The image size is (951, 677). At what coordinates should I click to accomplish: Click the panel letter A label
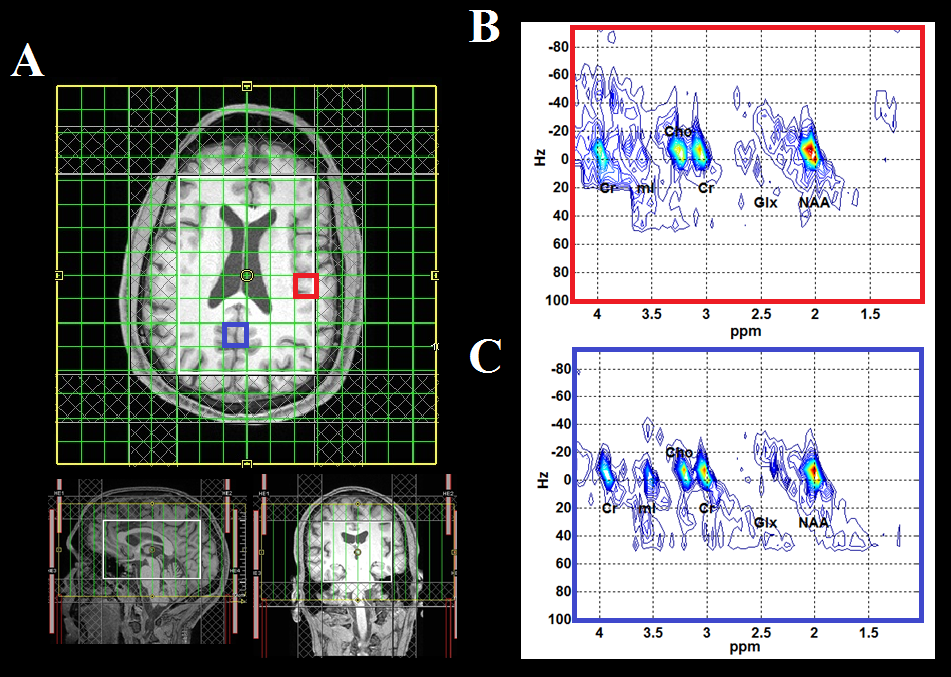point(27,62)
